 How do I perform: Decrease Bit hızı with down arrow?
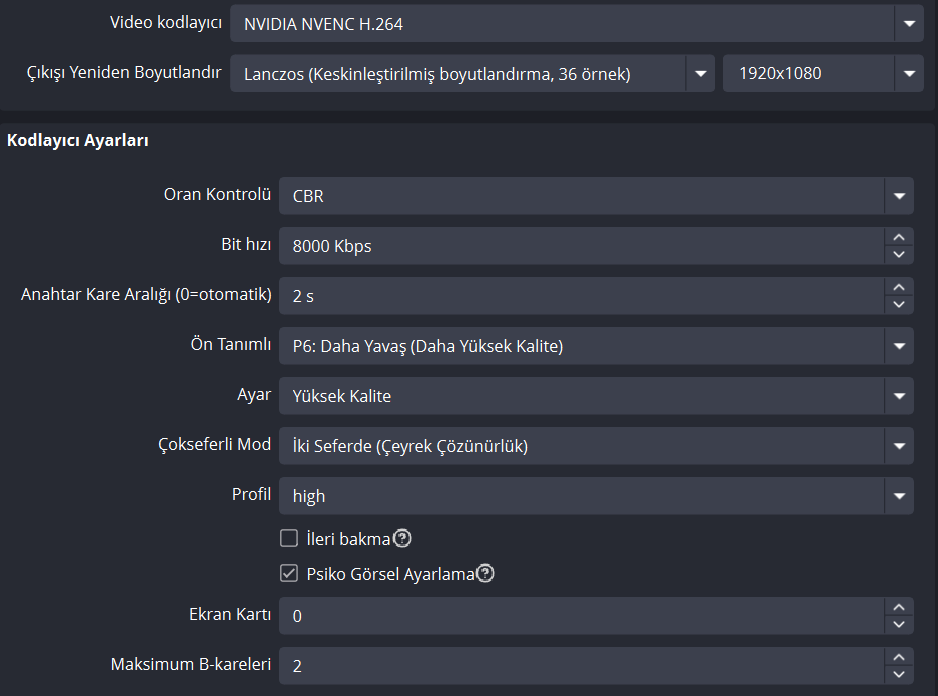(899, 254)
